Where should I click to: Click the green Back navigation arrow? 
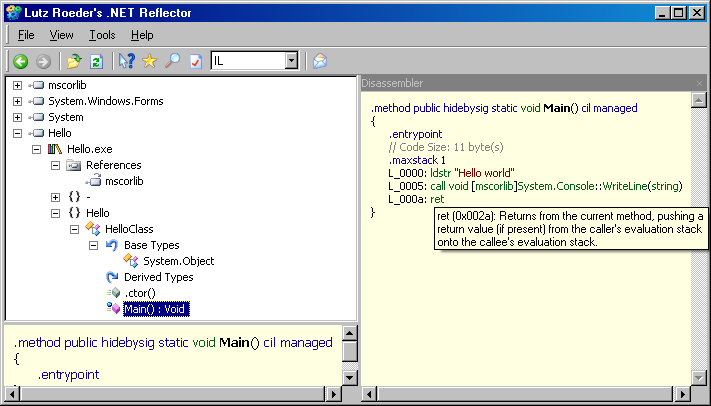coord(21,61)
